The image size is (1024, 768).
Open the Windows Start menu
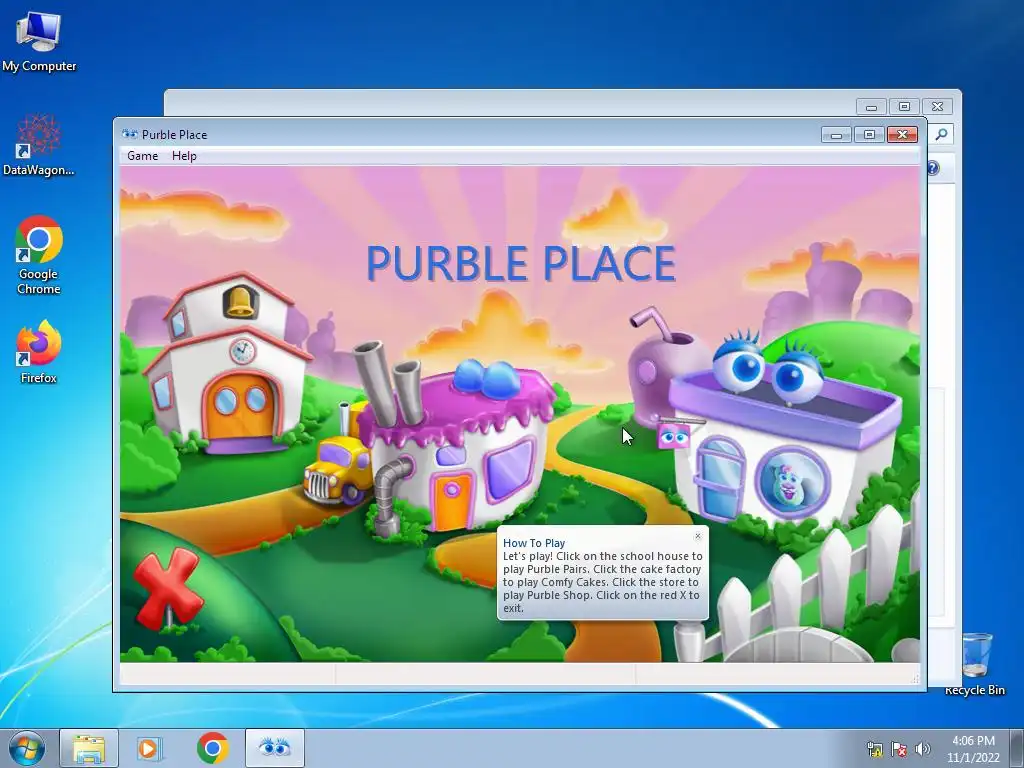(x=27, y=748)
